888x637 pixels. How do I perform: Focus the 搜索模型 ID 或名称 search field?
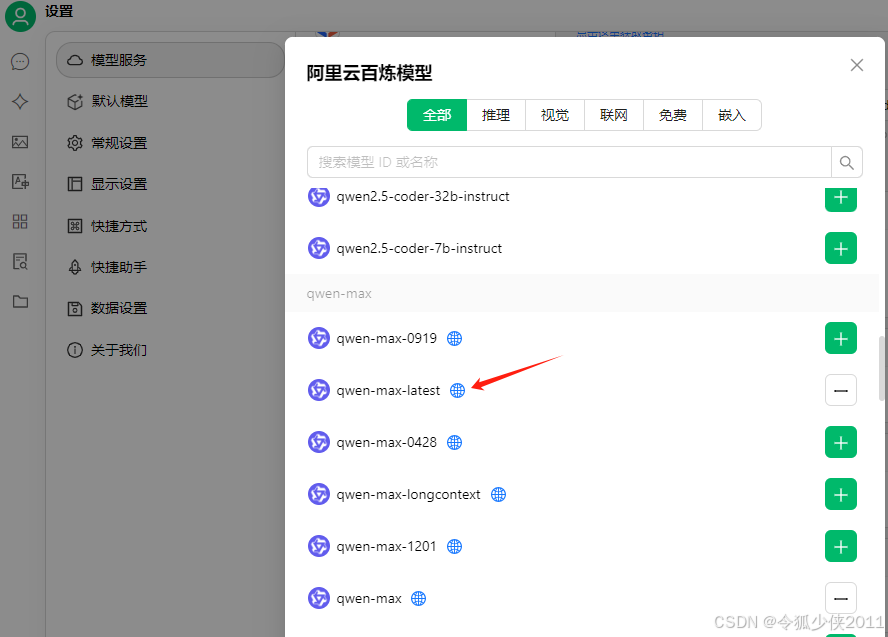click(x=569, y=163)
